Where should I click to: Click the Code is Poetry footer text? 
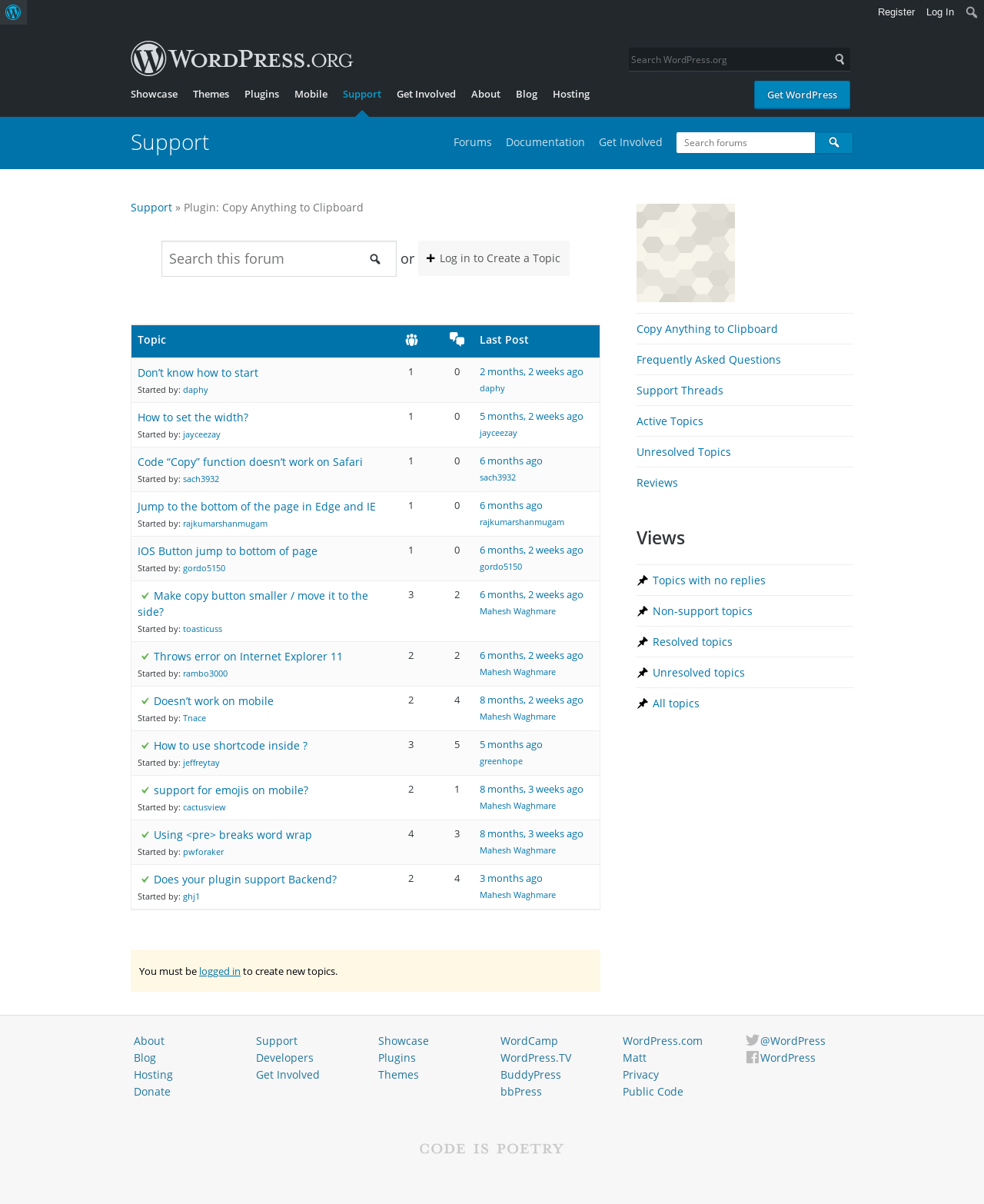click(492, 1149)
